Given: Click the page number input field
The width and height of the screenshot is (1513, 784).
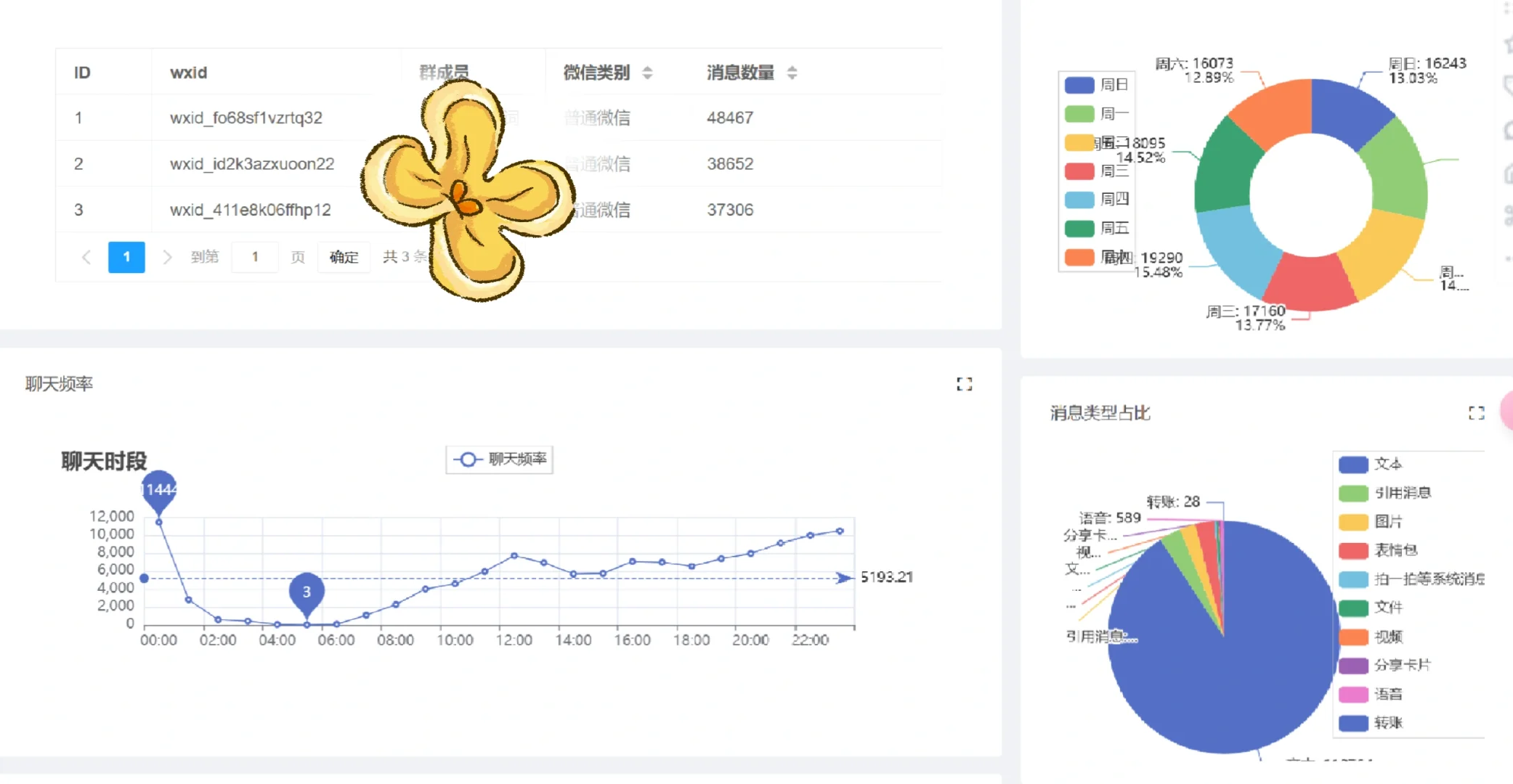Looking at the screenshot, I should pos(255,257).
